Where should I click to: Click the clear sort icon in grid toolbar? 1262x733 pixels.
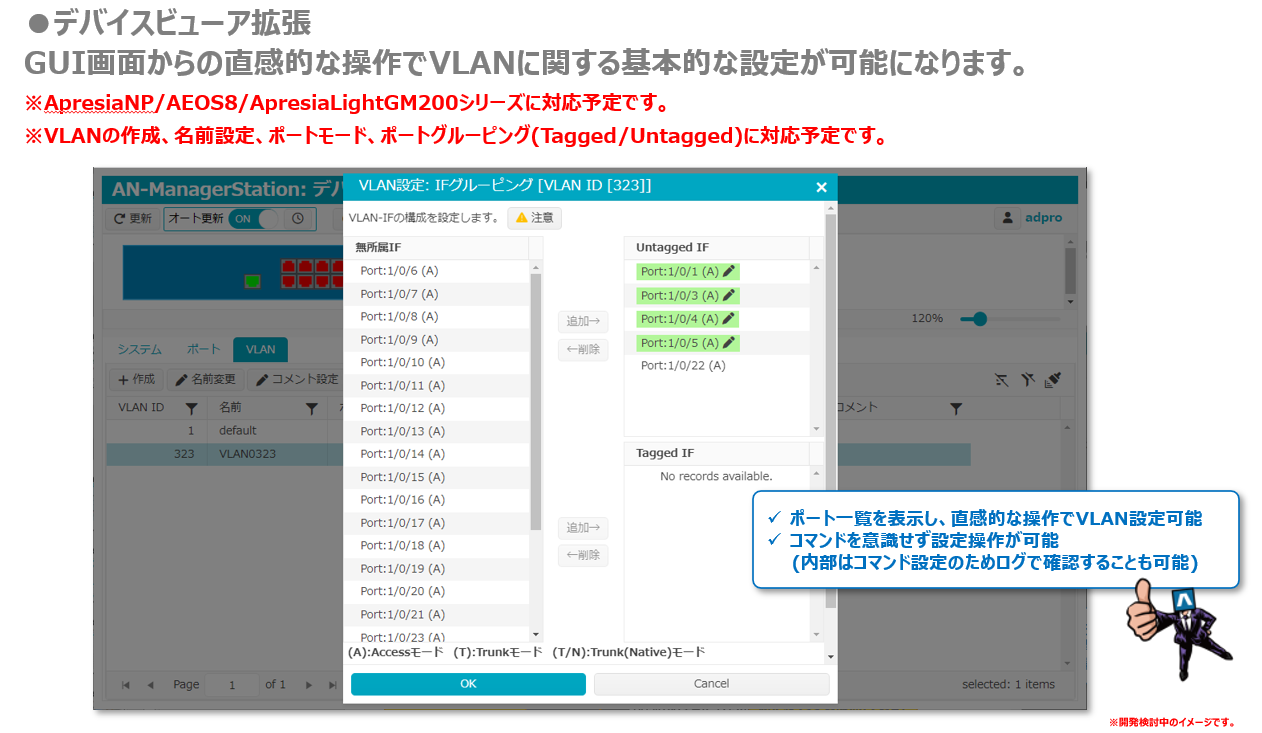pyautogui.click(x=1002, y=380)
